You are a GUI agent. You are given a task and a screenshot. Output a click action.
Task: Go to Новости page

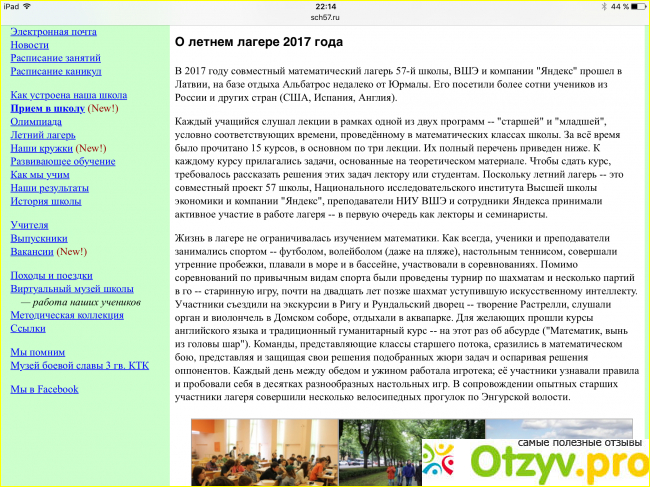point(29,45)
